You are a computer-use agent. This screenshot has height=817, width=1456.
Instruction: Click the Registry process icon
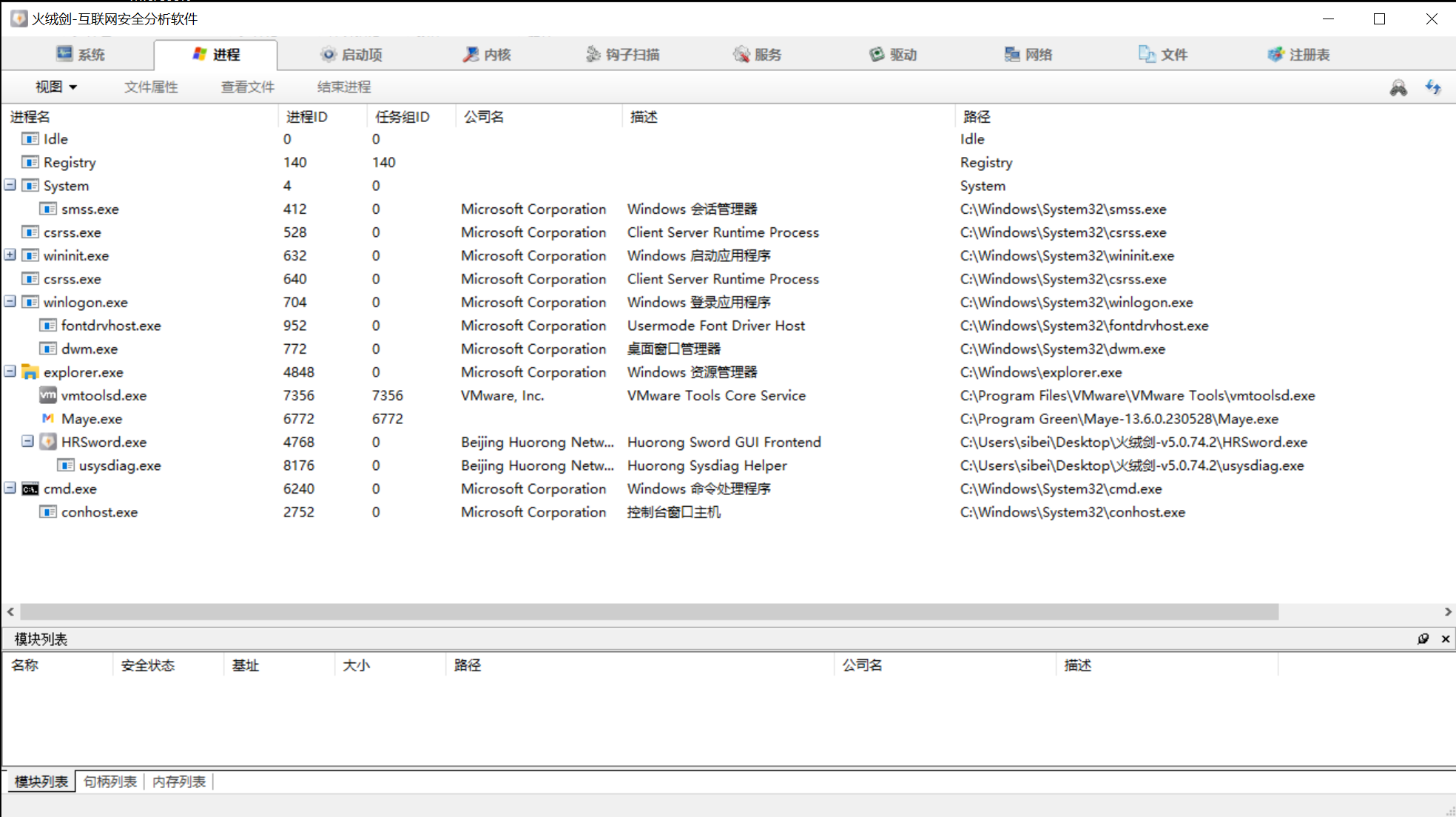coord(30,162)
